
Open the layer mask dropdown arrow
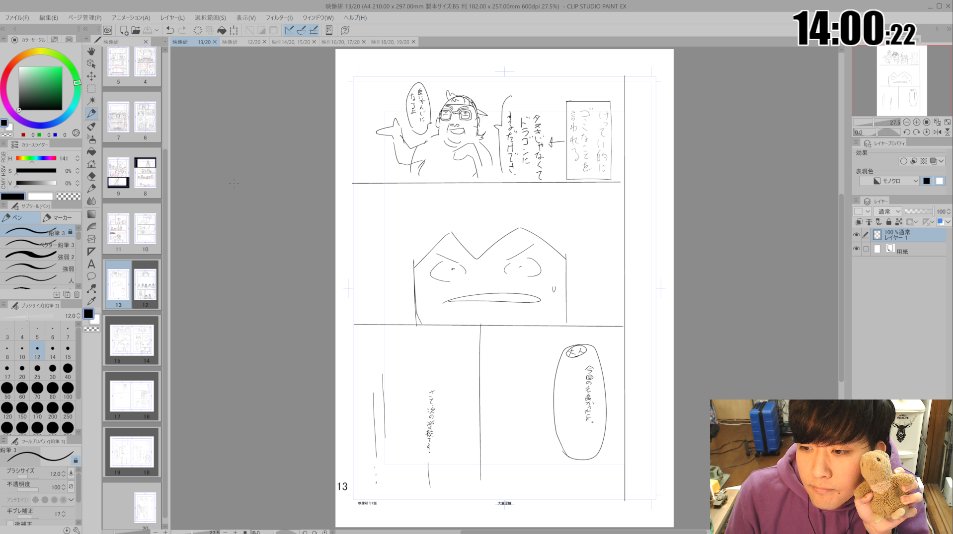(915, 222)
